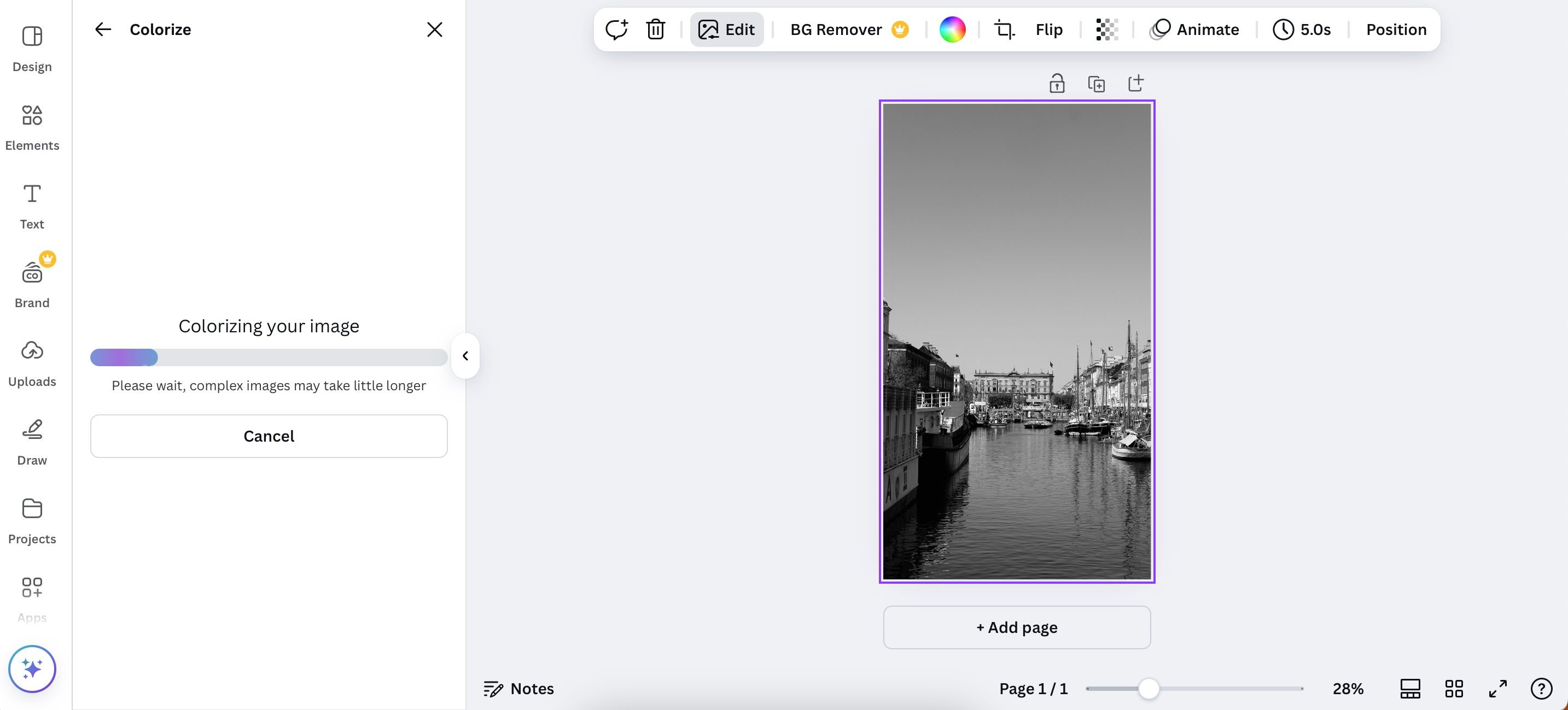Screen dimensions: 1568x710
Task: Switch to the Edit tab
Action: click(x=726, y=28)
